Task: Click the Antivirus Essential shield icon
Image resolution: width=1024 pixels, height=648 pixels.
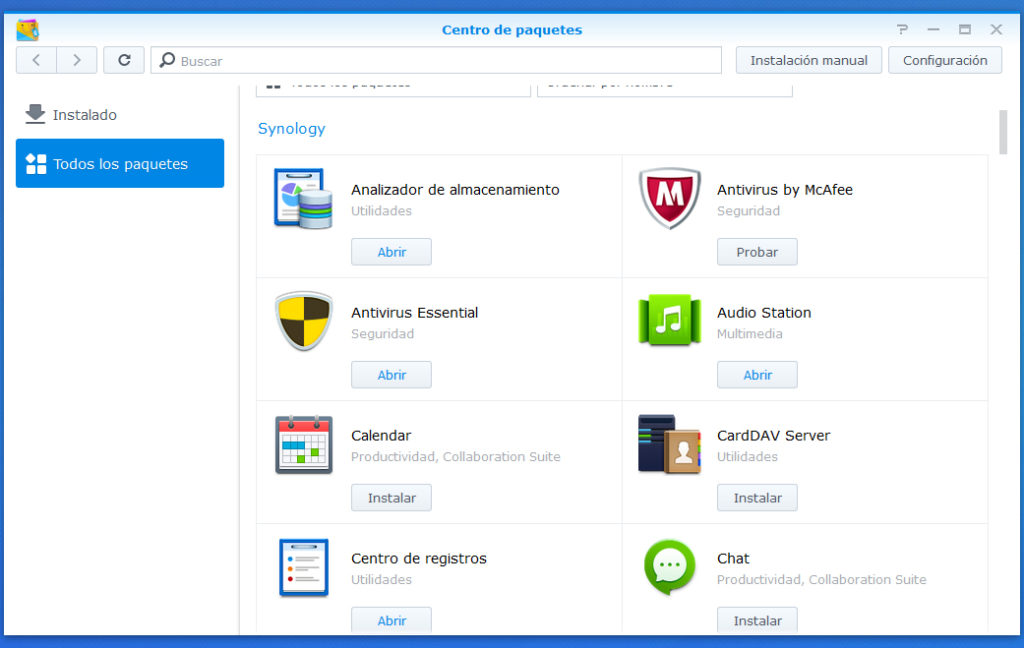Action: pyautogui.click(x=304, y=321)
